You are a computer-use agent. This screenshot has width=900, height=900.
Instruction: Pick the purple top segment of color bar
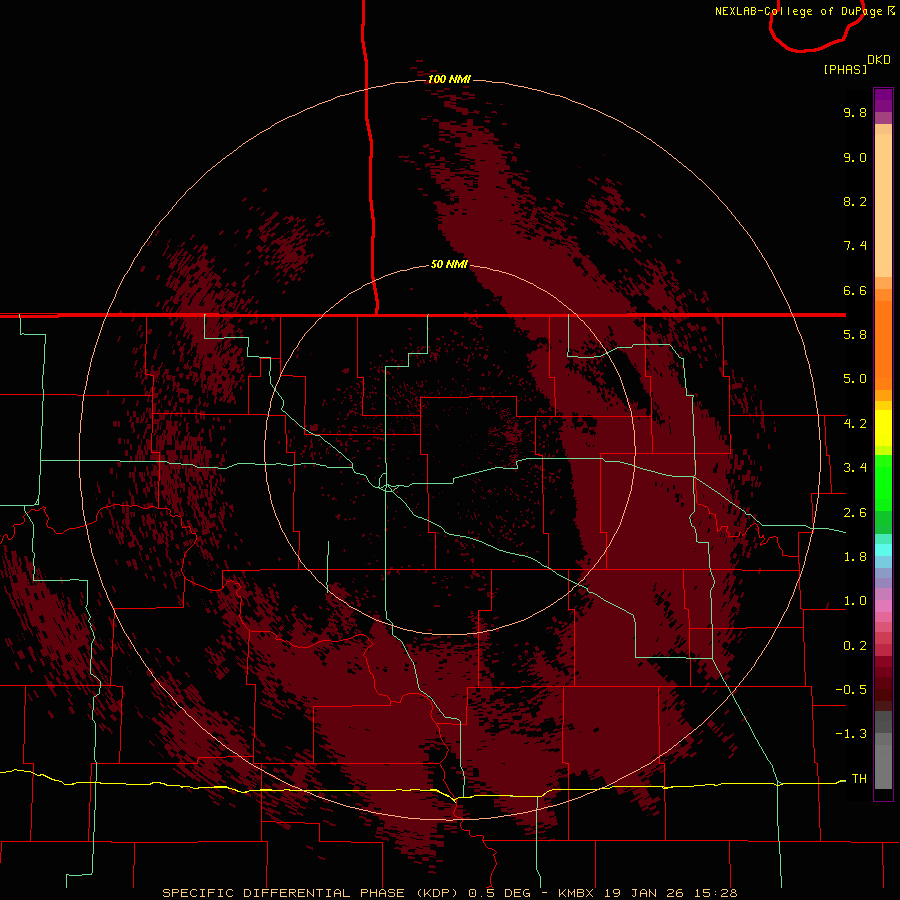click(x=883, y=100)
